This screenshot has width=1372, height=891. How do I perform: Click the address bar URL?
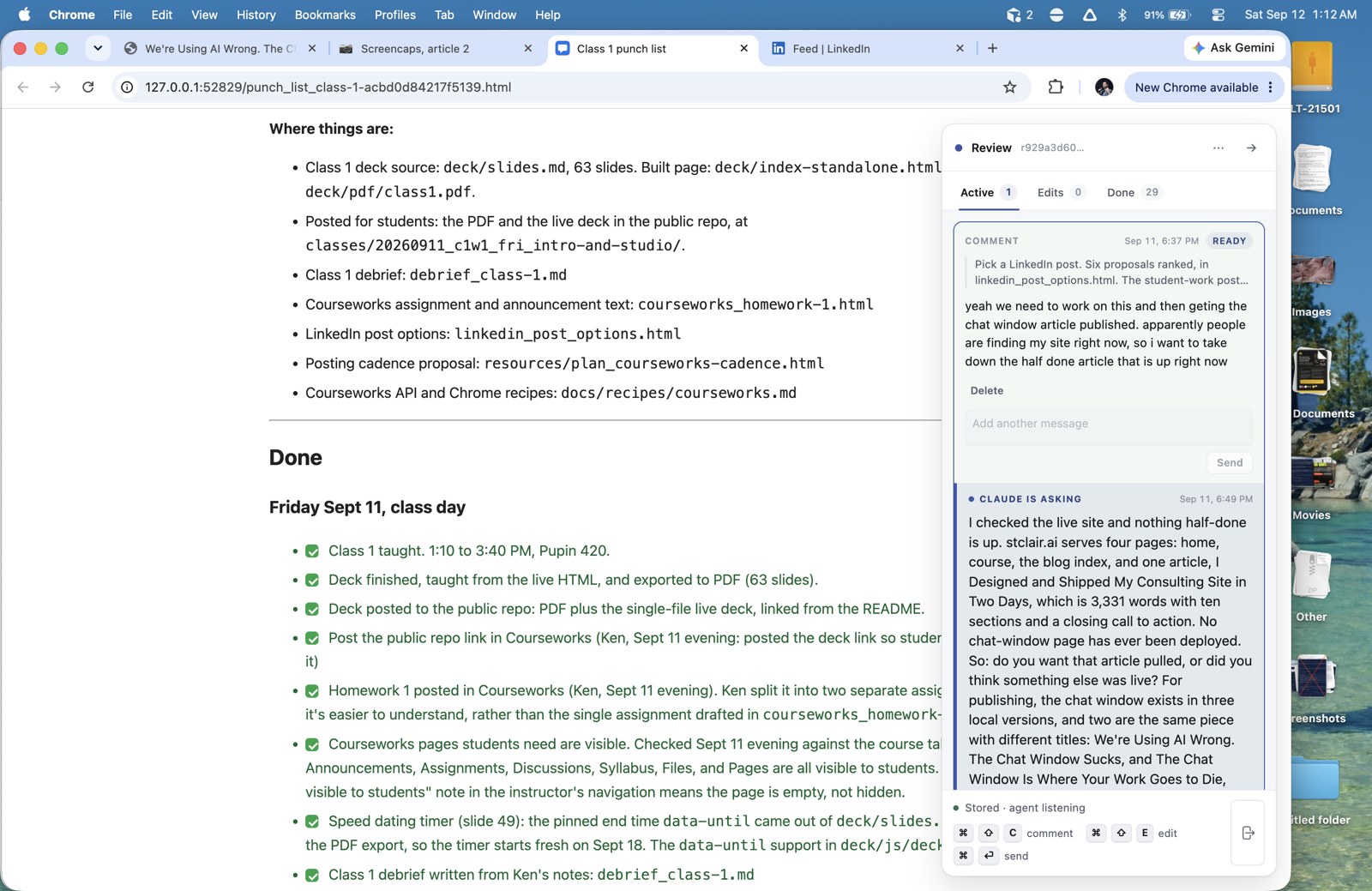tap(328, 87)
